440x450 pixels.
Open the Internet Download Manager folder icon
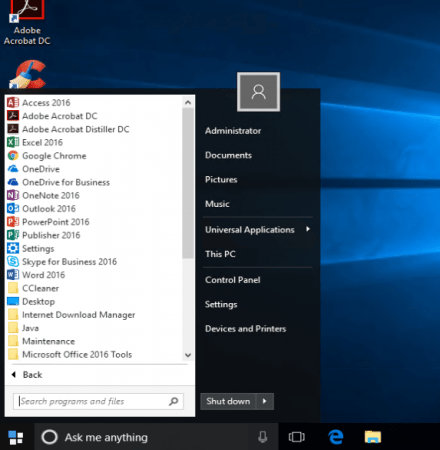click(13, 314)
